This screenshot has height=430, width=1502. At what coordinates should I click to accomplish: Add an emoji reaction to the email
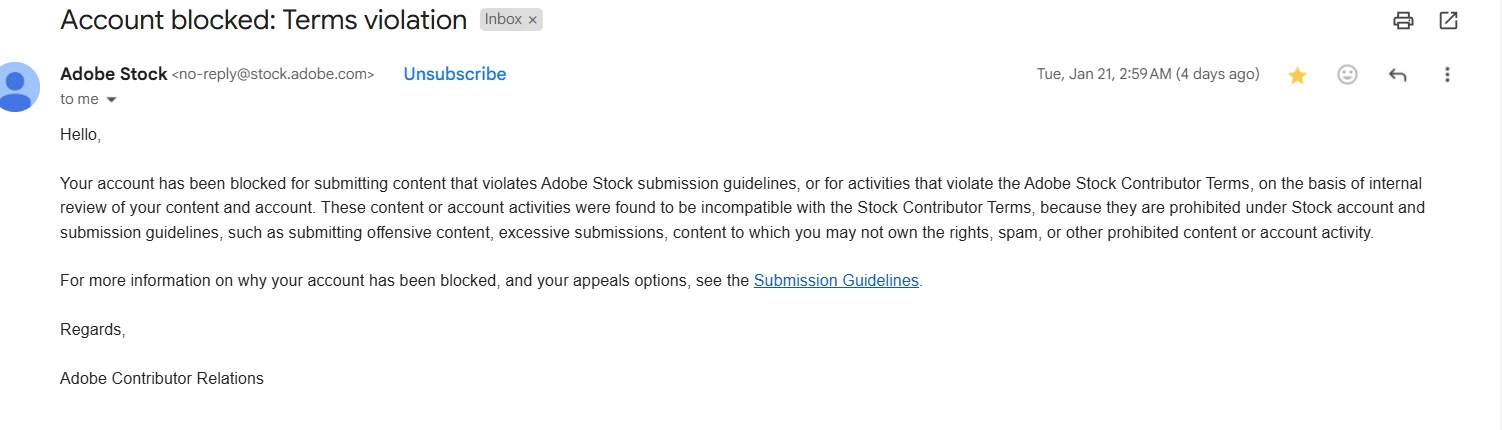(x=1348, y=75)
